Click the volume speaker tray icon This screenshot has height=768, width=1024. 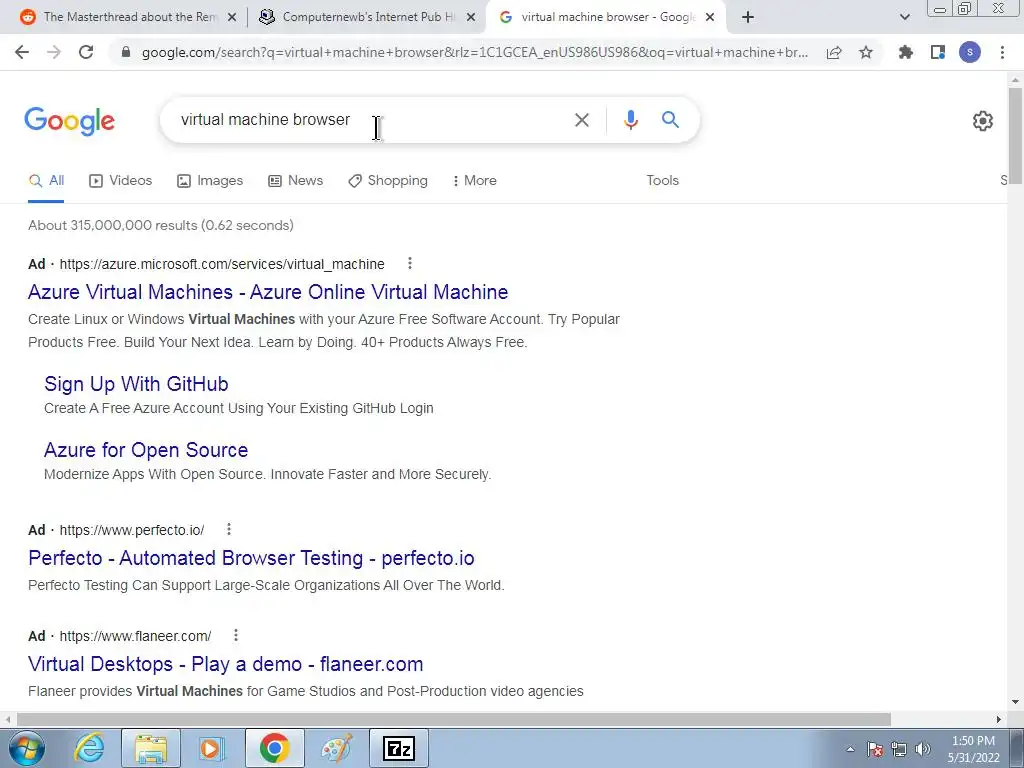(x=923, y=749)
